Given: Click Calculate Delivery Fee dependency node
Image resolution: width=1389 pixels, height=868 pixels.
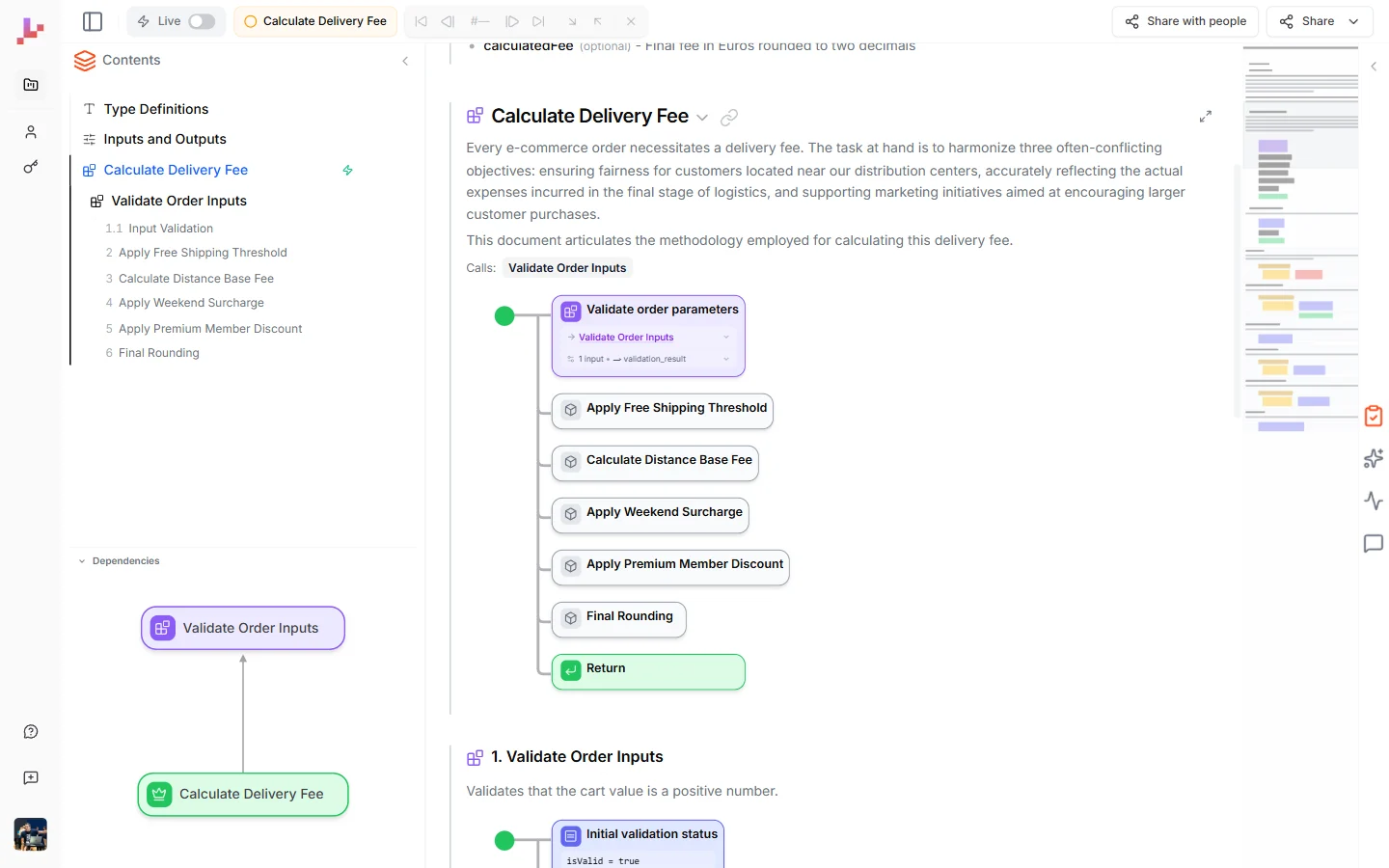Looking at the screenshot, I should [243, 795].
